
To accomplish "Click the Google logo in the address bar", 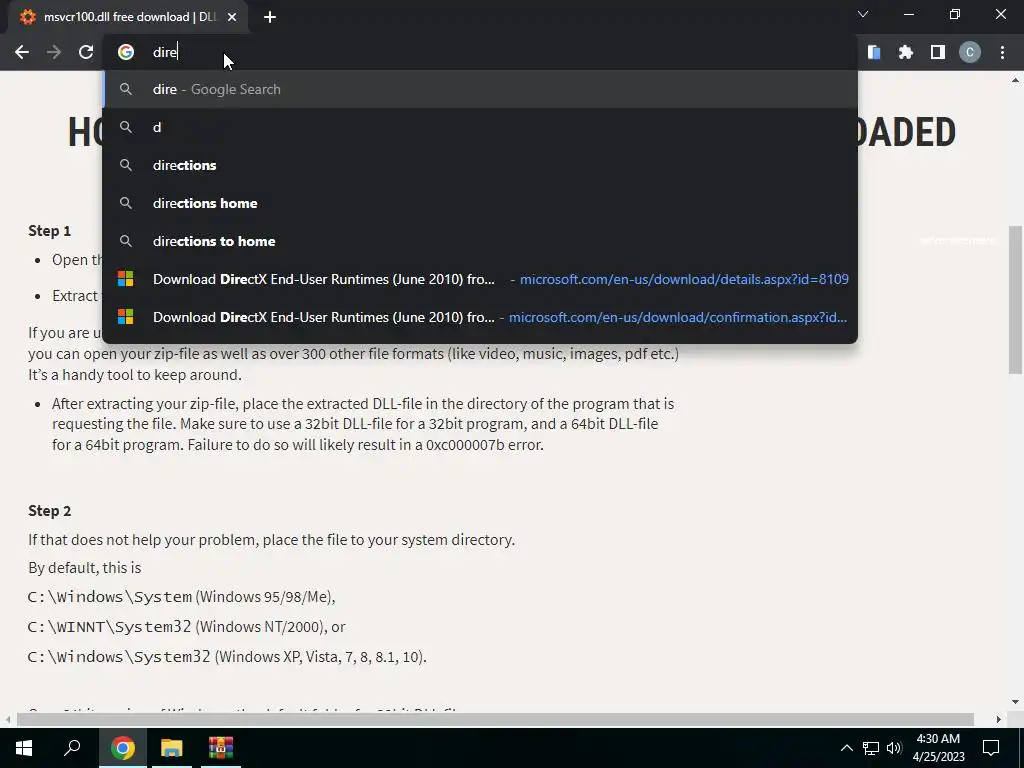I will tap(125, 52).
